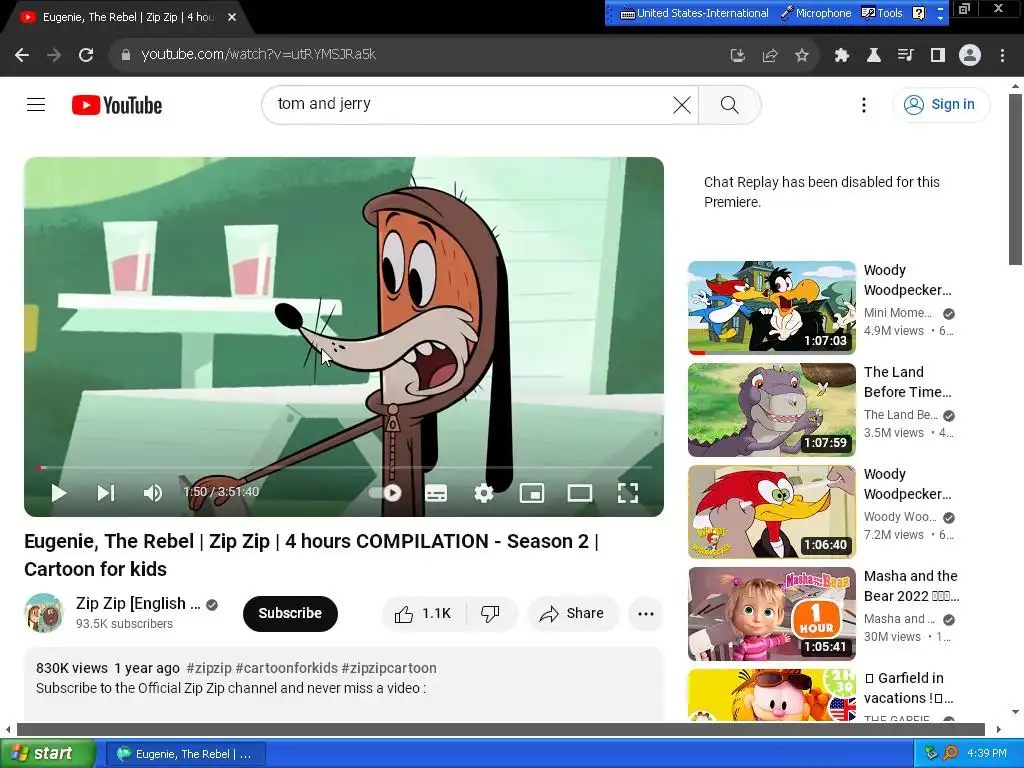Mute the video volume speaker icon
This screenshot has height=768, width=1024.
pos(152,493)
